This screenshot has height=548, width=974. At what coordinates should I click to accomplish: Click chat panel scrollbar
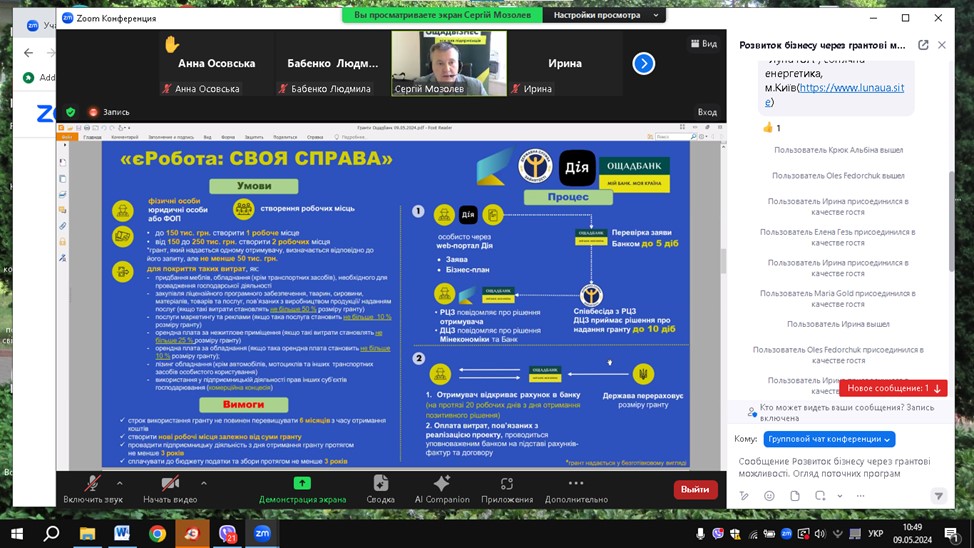tap(951, 221)
